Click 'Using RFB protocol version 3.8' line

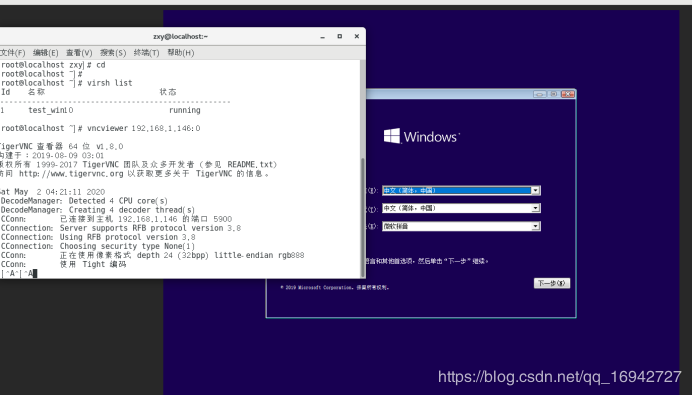pyautogui.click(x=128, y=237)
